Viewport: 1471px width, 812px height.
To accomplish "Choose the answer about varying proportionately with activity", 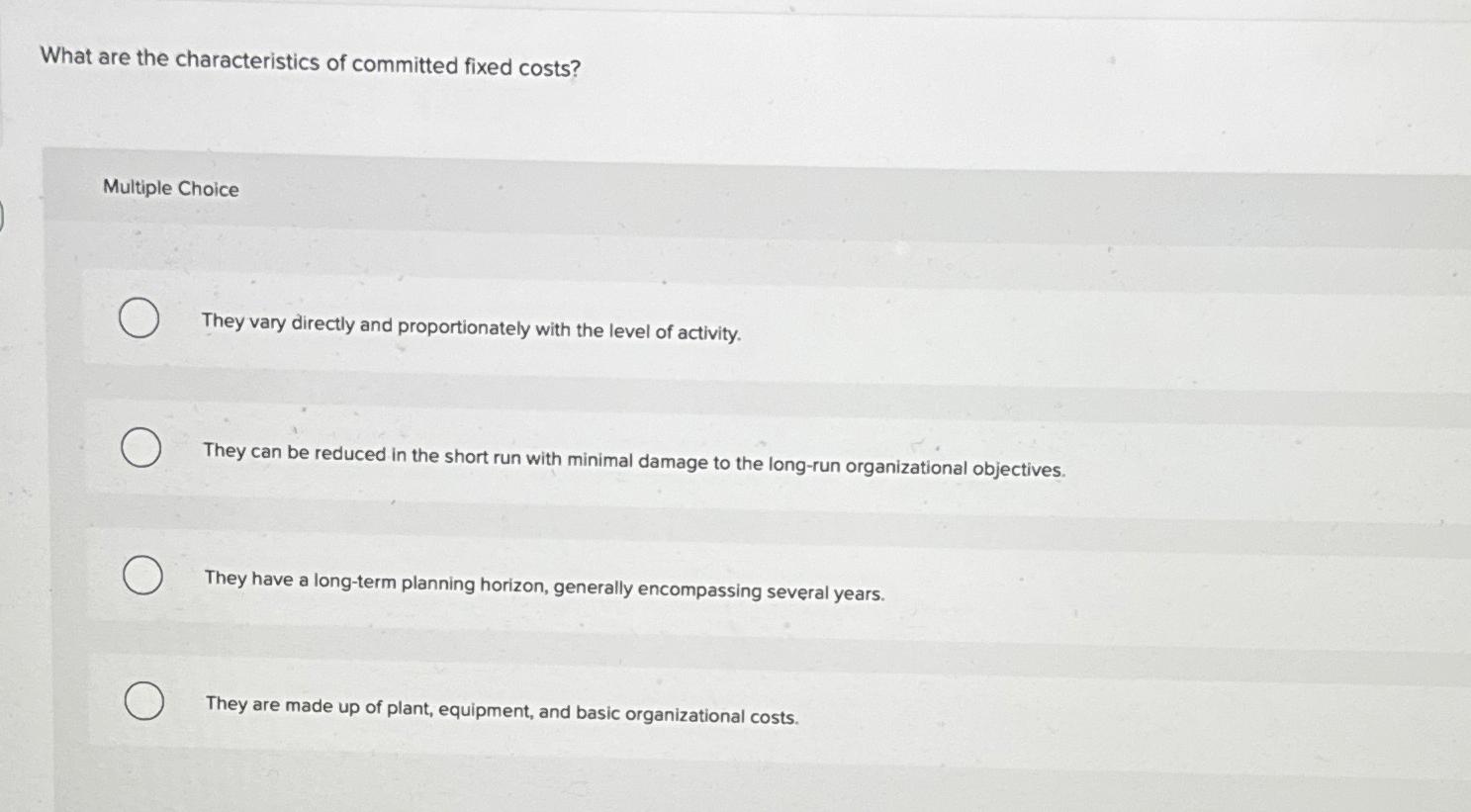I will click(x=472, y=330).
